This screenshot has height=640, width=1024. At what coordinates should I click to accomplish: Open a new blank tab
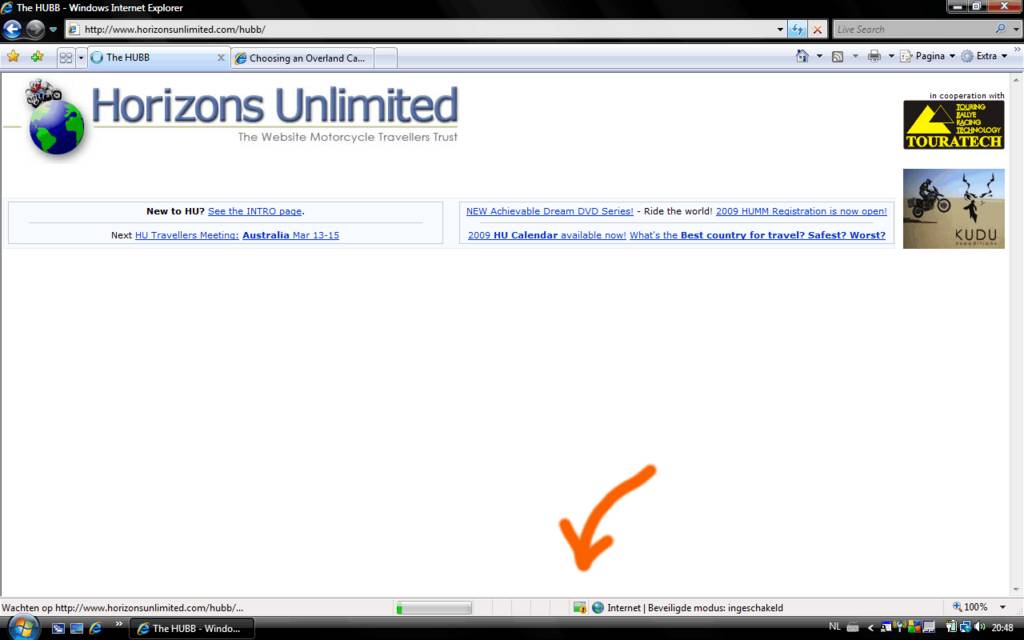point(385,58)
